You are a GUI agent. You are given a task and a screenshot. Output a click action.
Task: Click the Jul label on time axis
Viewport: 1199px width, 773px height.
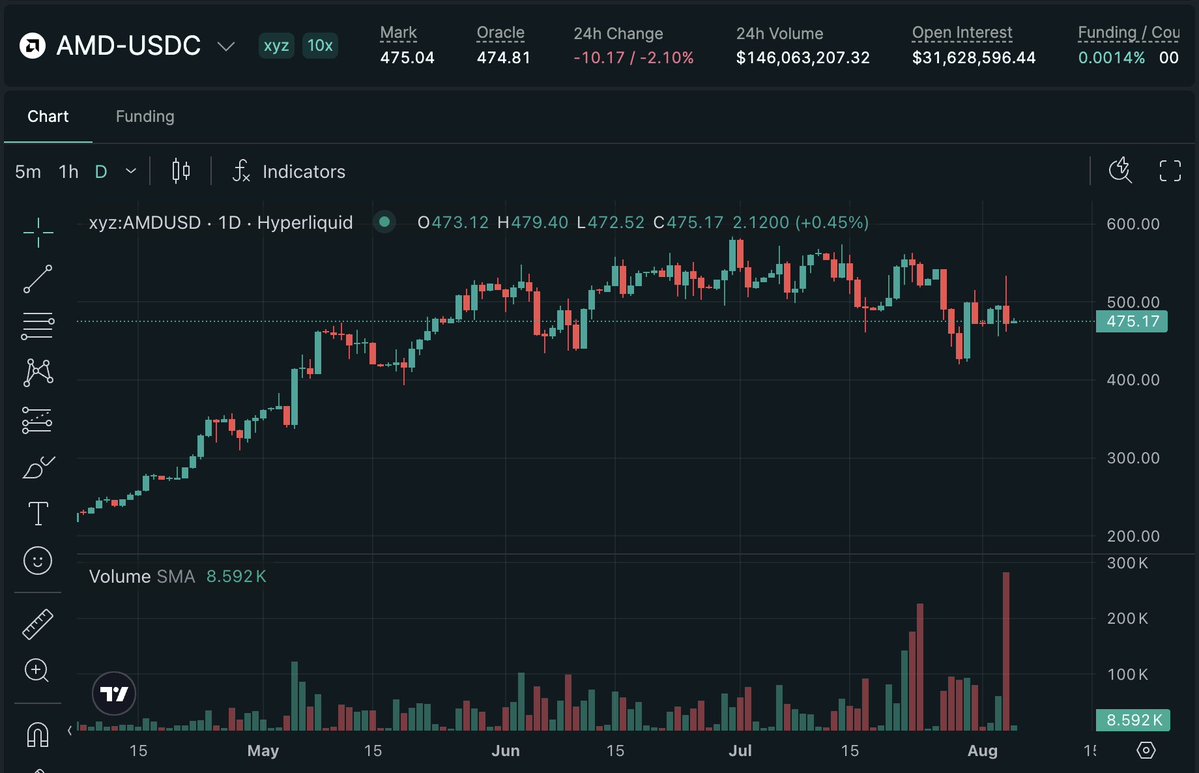coord(740,751)
